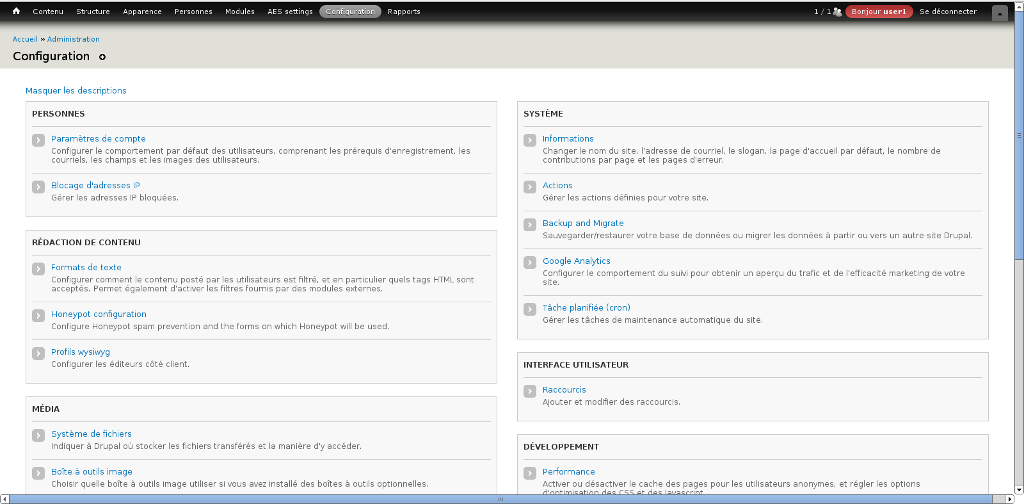The width and height of the screenshot is (1024, 504).
Task: Open Boîte à outils image settings
Action: pos(92,471)
